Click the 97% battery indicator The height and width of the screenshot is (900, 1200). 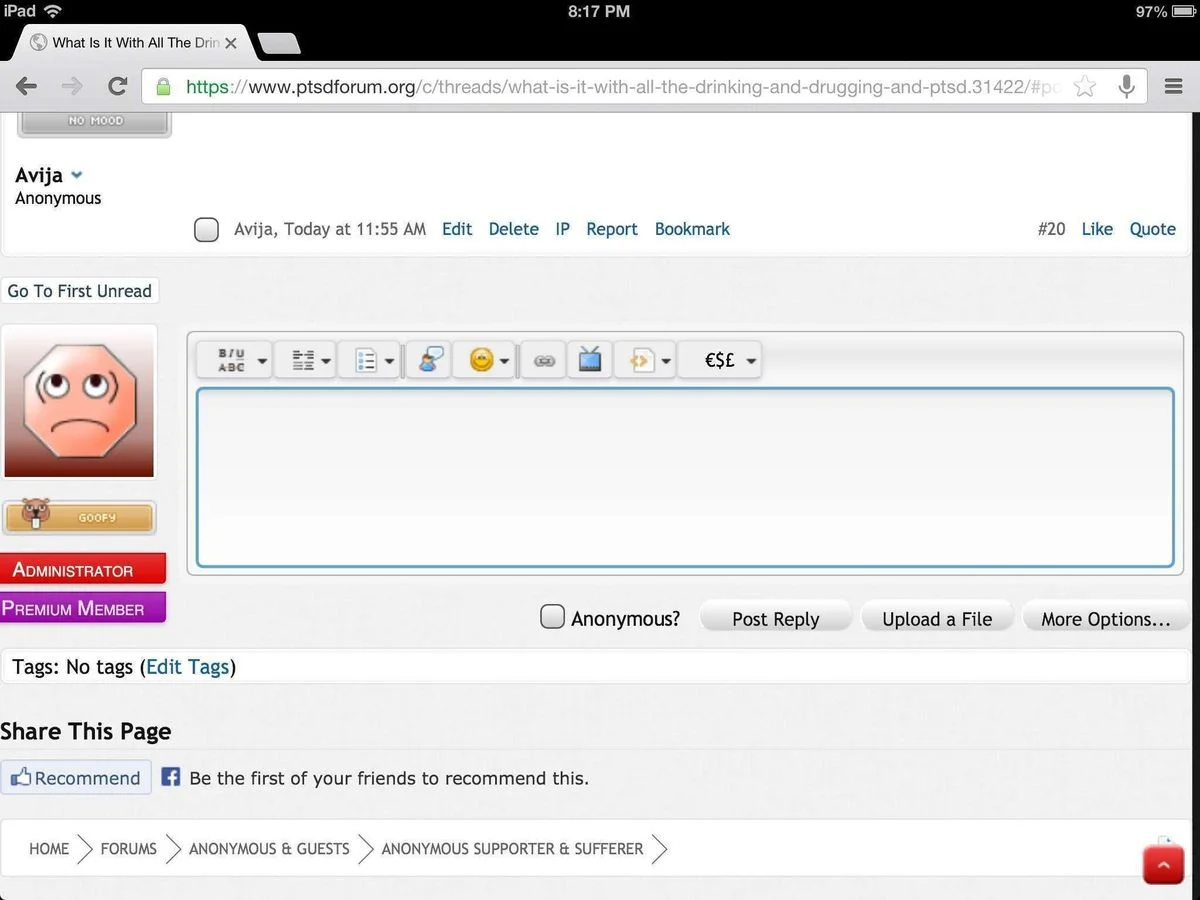(x=1165, y=12)
